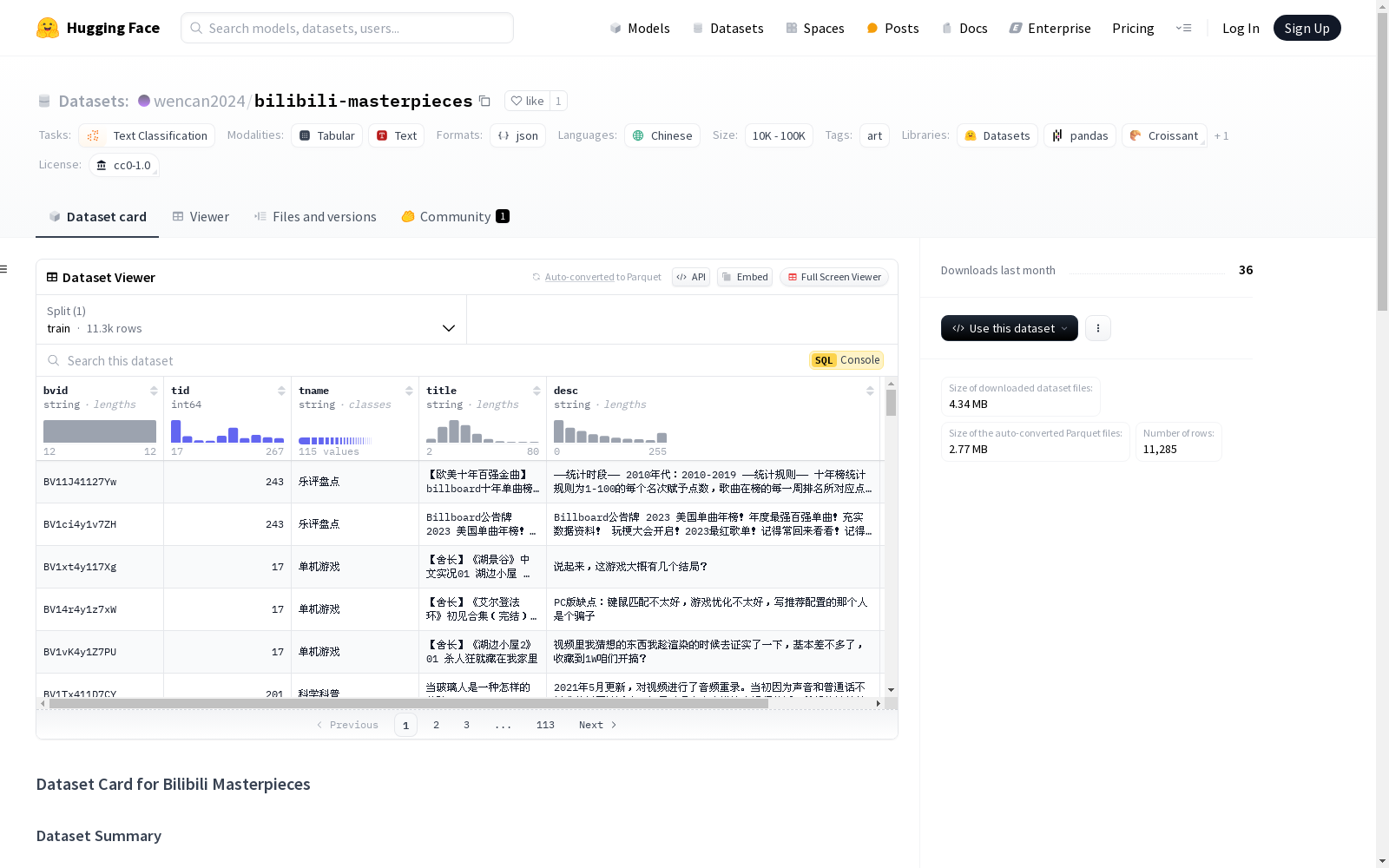Open the three-dot menu beside Use this dataset
This screenshot has width=1389, height=868.
(x=1098, y=328)
